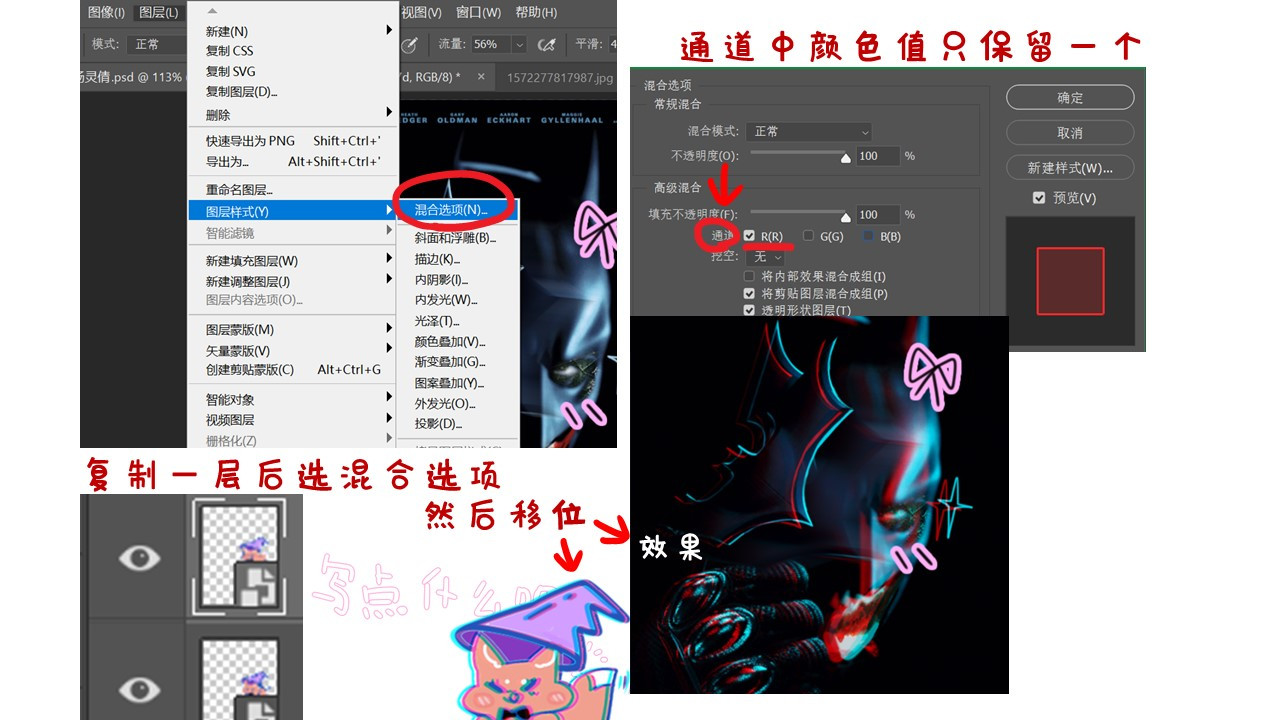Click the airbrush icon beside the flow field
Screen dimensions: 1280x720
coord(546,45)
